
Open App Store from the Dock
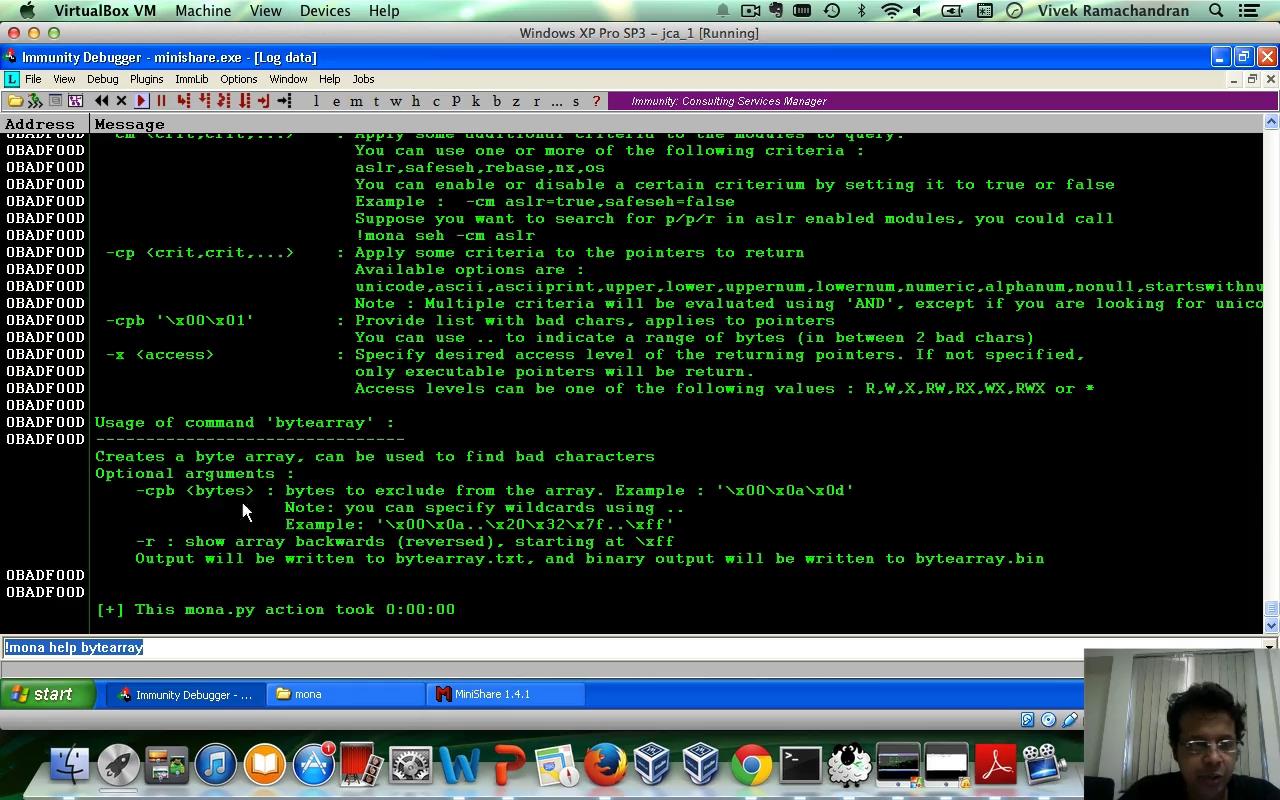coord(313,766)
